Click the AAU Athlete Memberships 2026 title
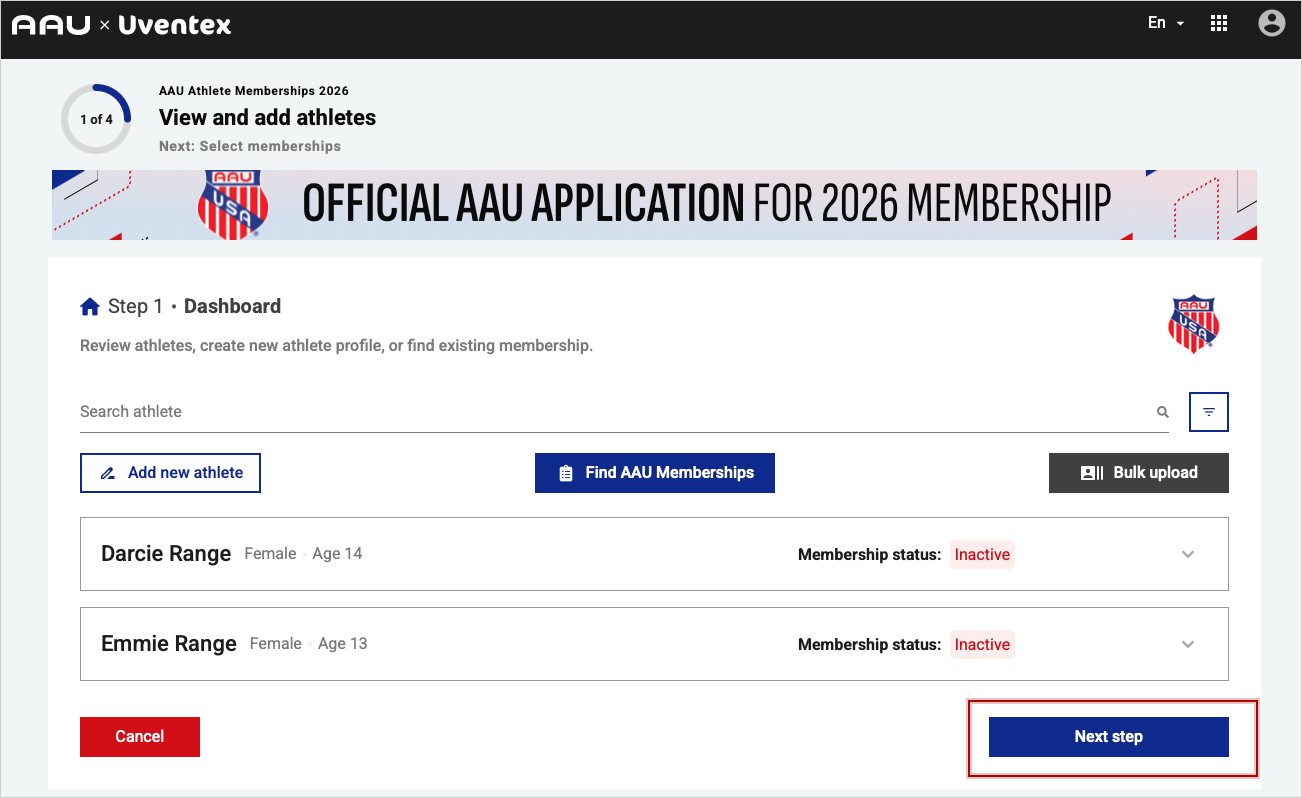1302x798 pixels. coord(254,91)
